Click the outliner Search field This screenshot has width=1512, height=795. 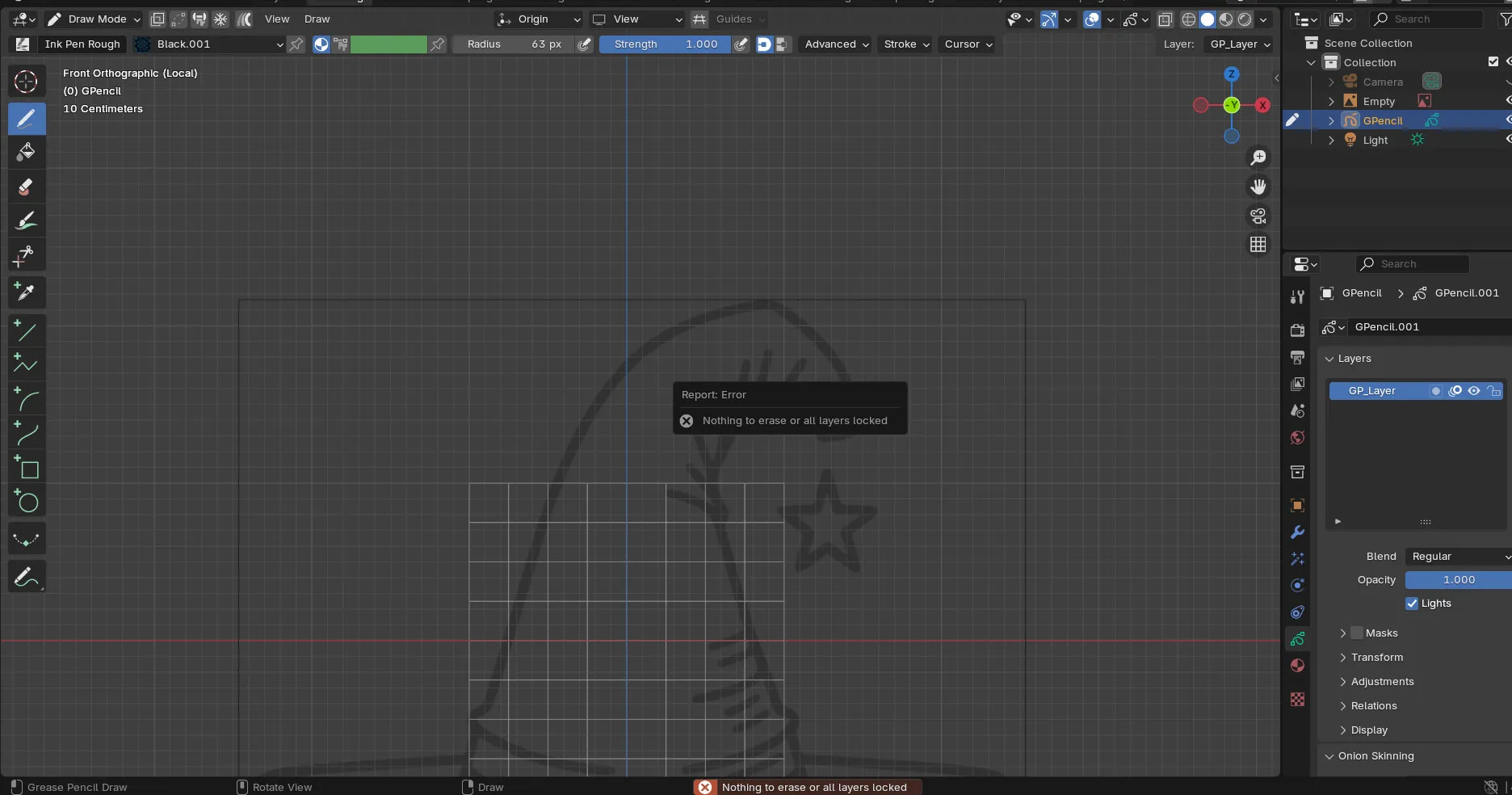(1426, 19)
